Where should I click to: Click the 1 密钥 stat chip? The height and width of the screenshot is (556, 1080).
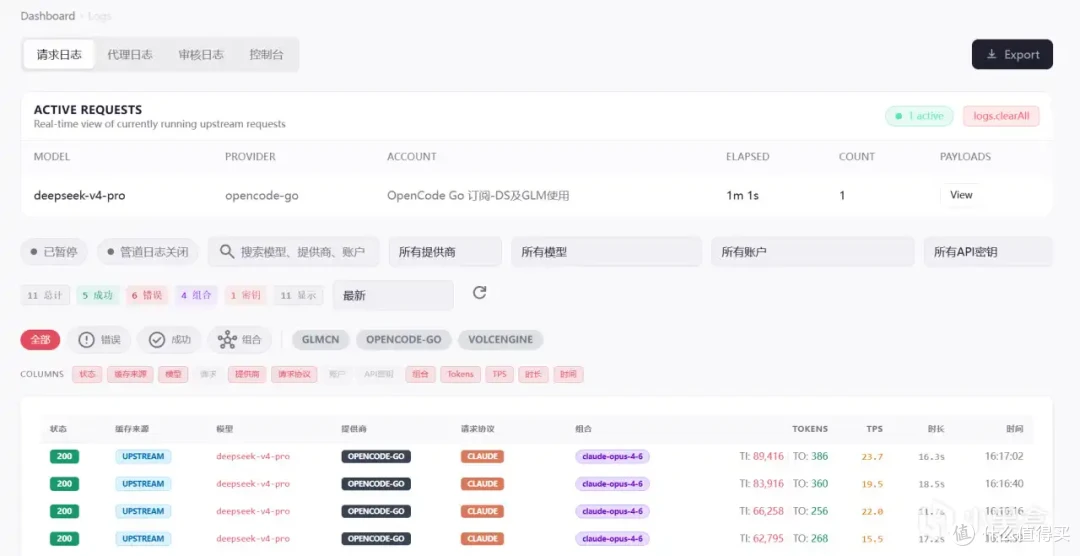click(245, 296)
